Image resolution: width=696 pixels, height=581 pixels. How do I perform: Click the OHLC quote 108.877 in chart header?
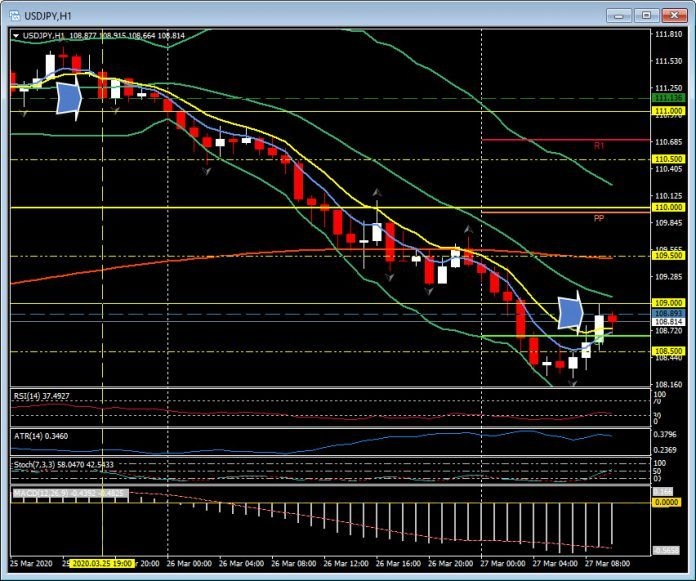83,36
